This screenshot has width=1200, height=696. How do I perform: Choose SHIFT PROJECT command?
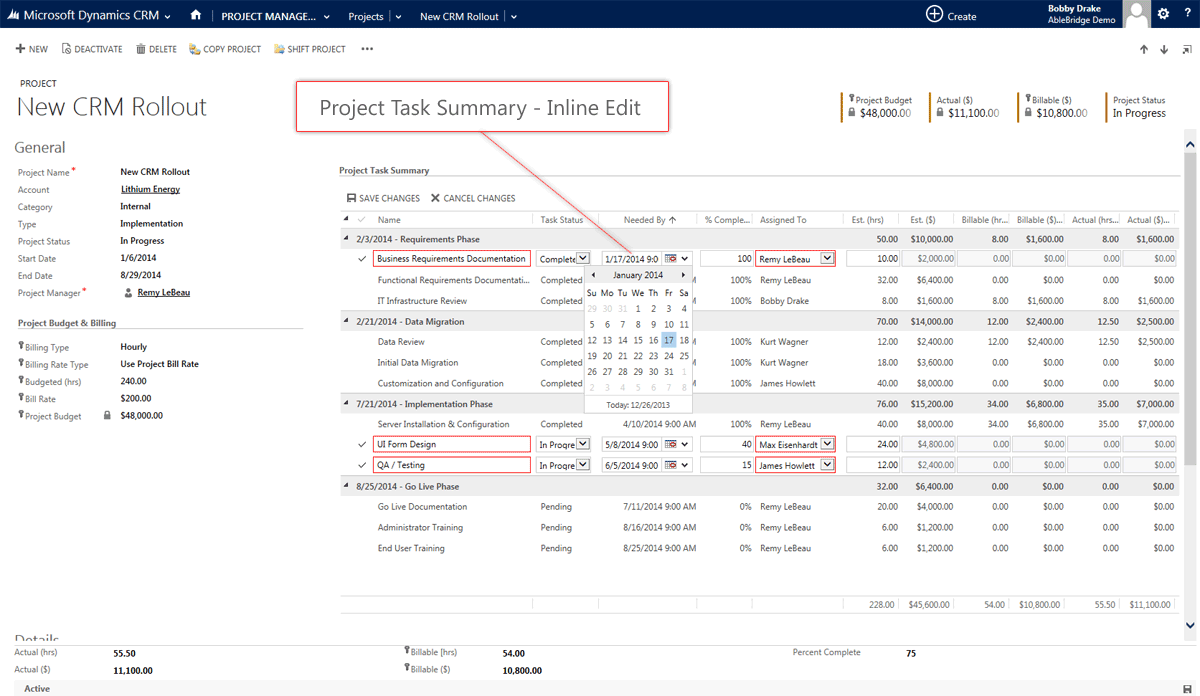click(x=310, y=49)
